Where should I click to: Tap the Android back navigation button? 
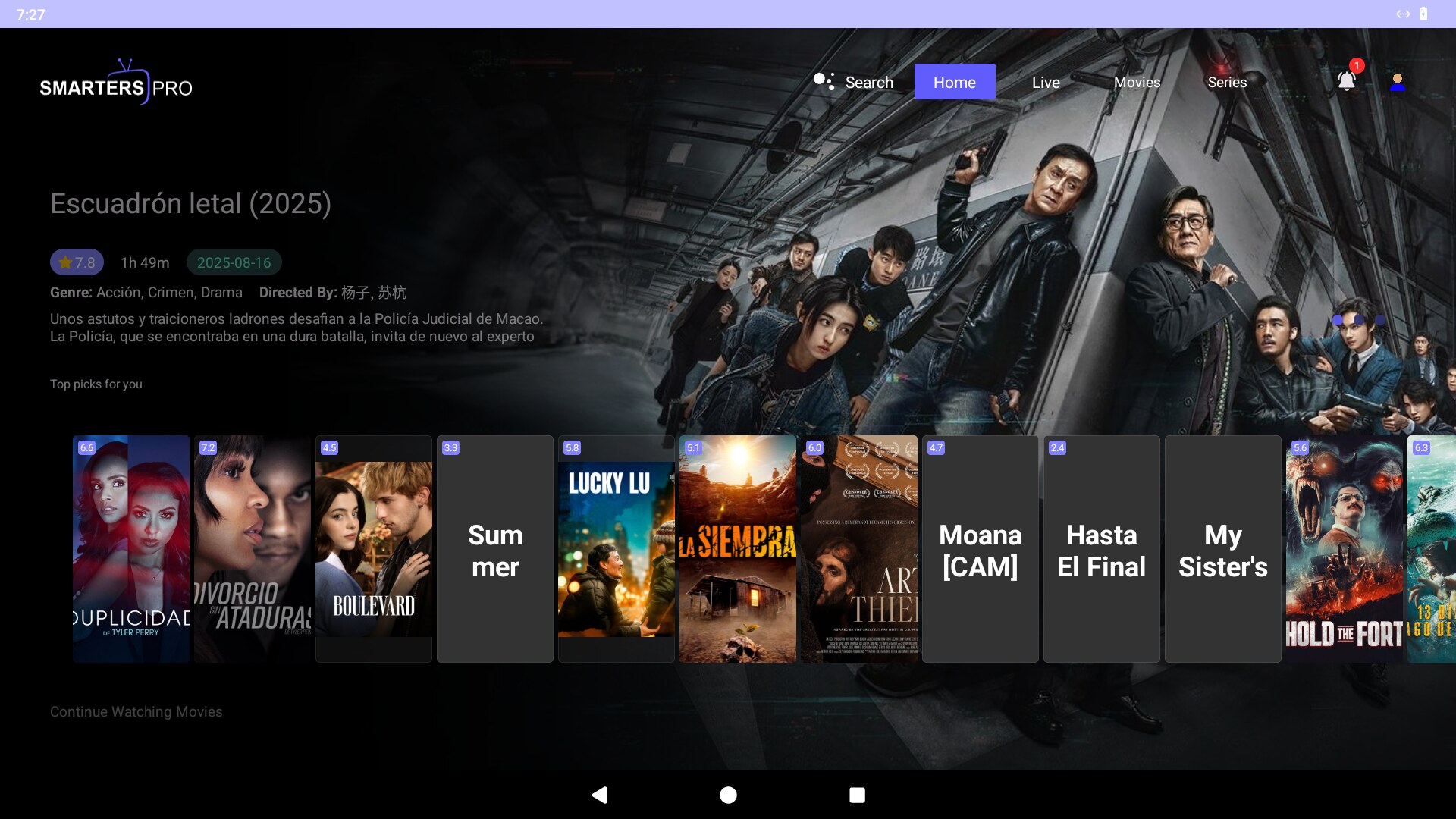[599, 795]
